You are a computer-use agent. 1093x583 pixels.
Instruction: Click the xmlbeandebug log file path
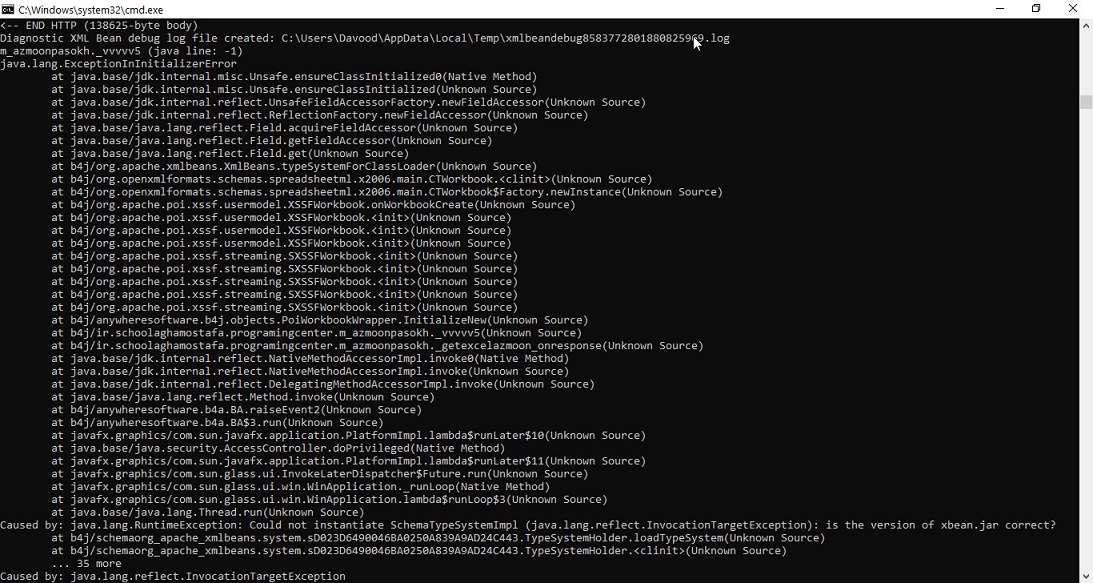[505, 38]
